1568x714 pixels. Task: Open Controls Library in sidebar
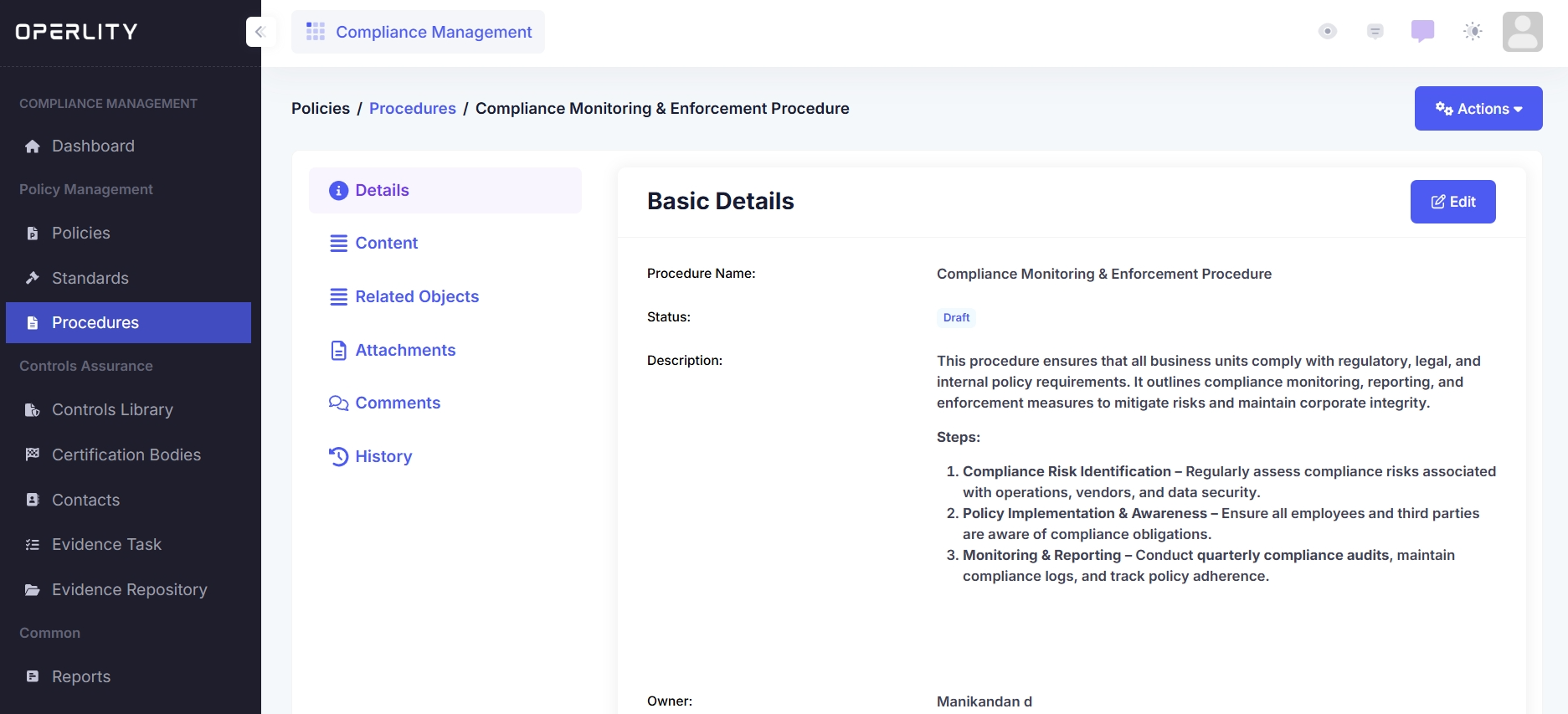(x=112, y=410)
